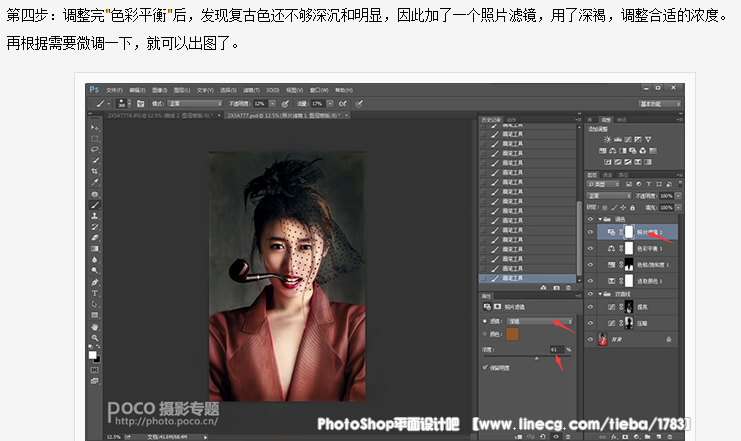Open the 窗口(W) menu
Screen dimensions: 741x441
pos(319,90)
